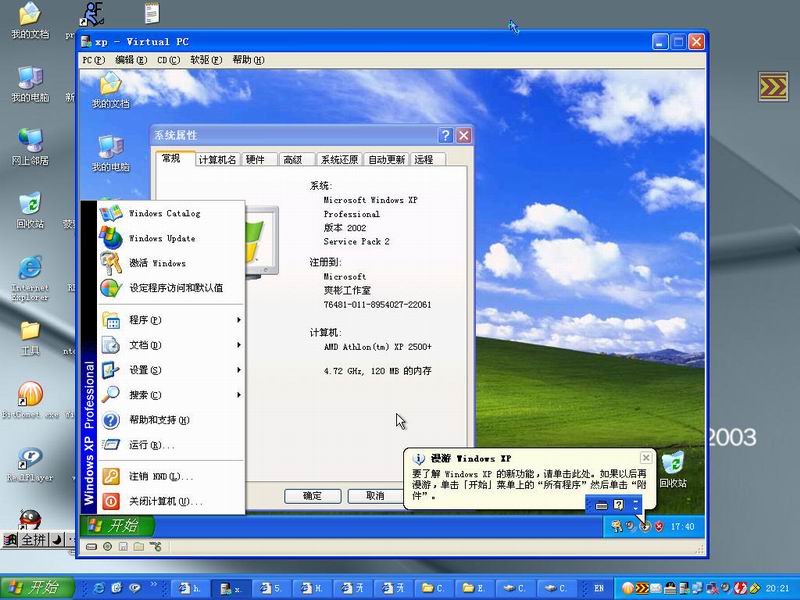Expand hidden Quick Launch items chevron on host taskbar
The height and width of the screenshot is (600, 800).
[x=153, y=585]
